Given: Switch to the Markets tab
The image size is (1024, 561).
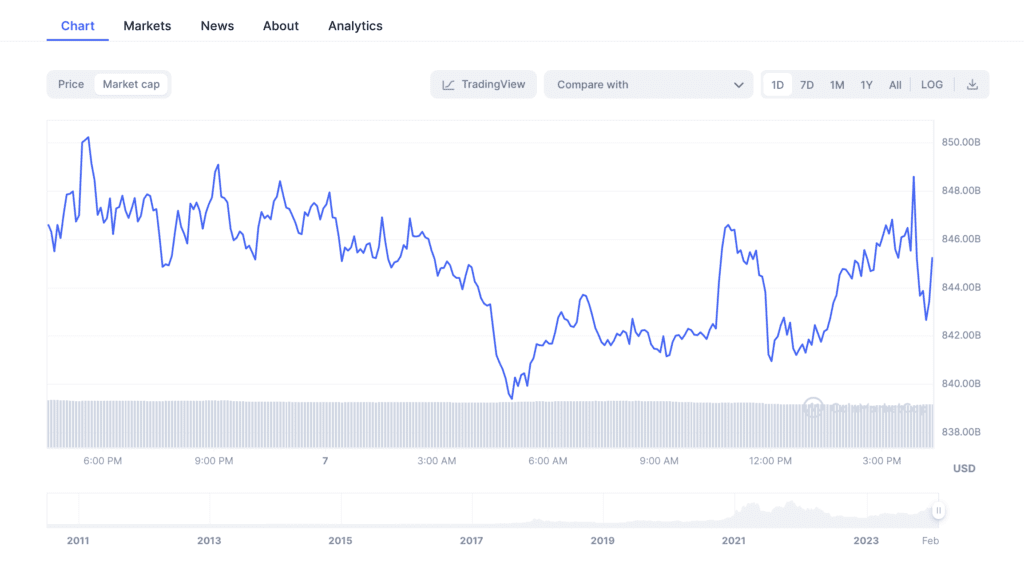Looking at the screenshot, I should 147,26.
